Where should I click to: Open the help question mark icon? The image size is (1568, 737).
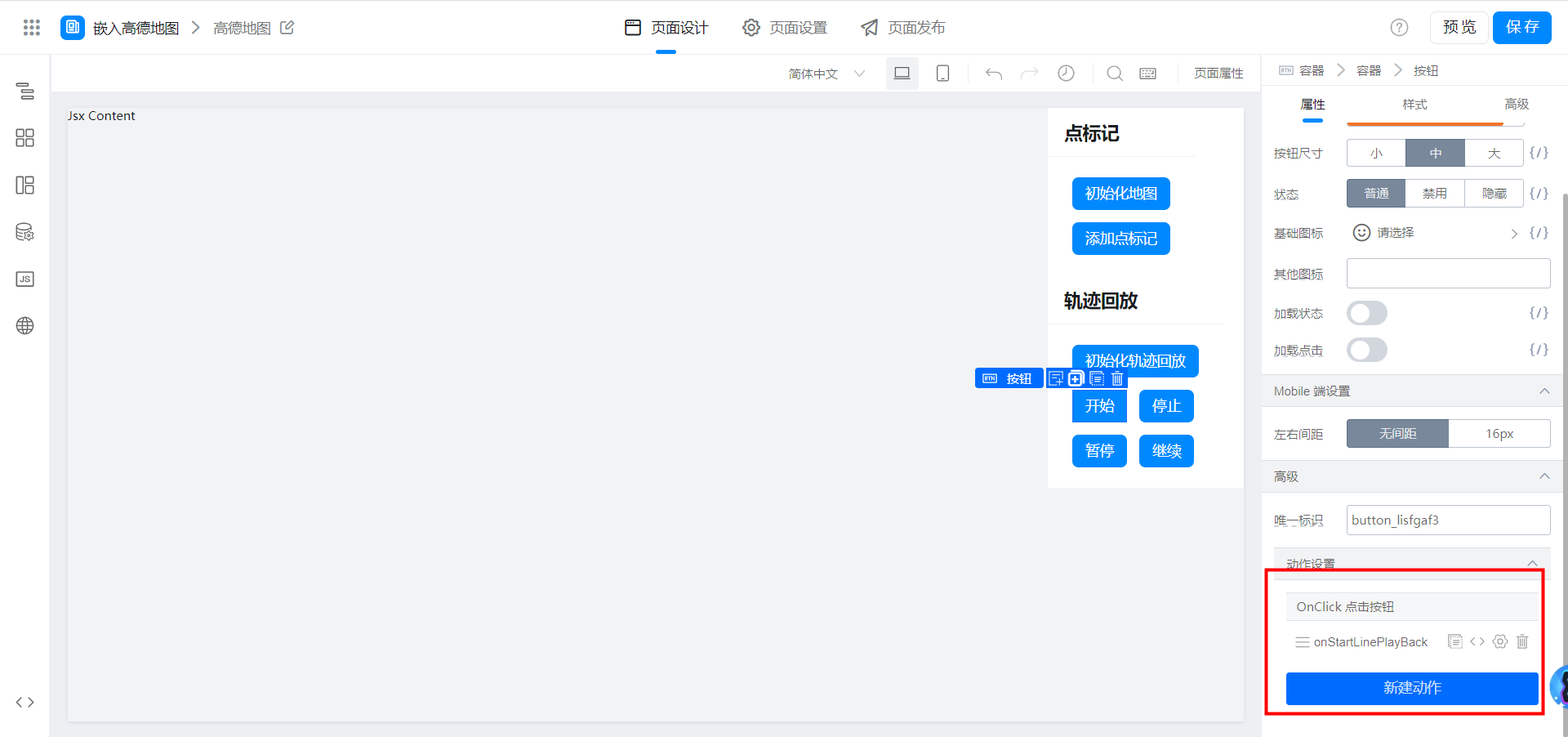1399,28
